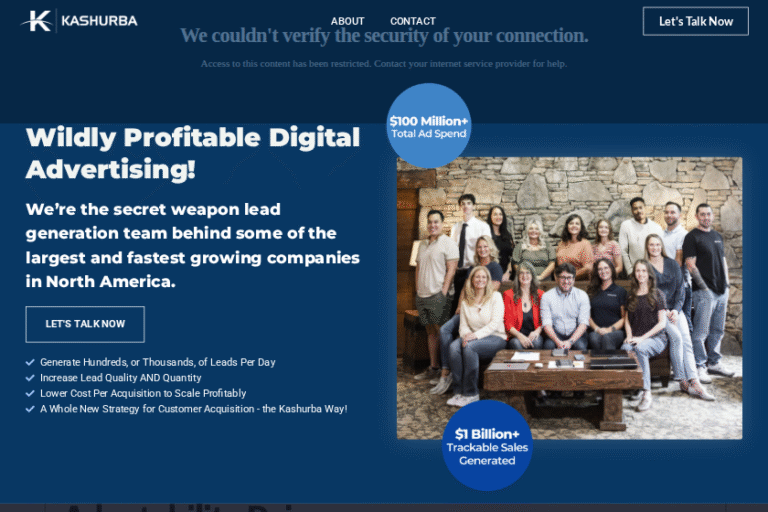Click the KASHURBA brand name text
Viewport: 768px width, 512px height.
(99, 21)
